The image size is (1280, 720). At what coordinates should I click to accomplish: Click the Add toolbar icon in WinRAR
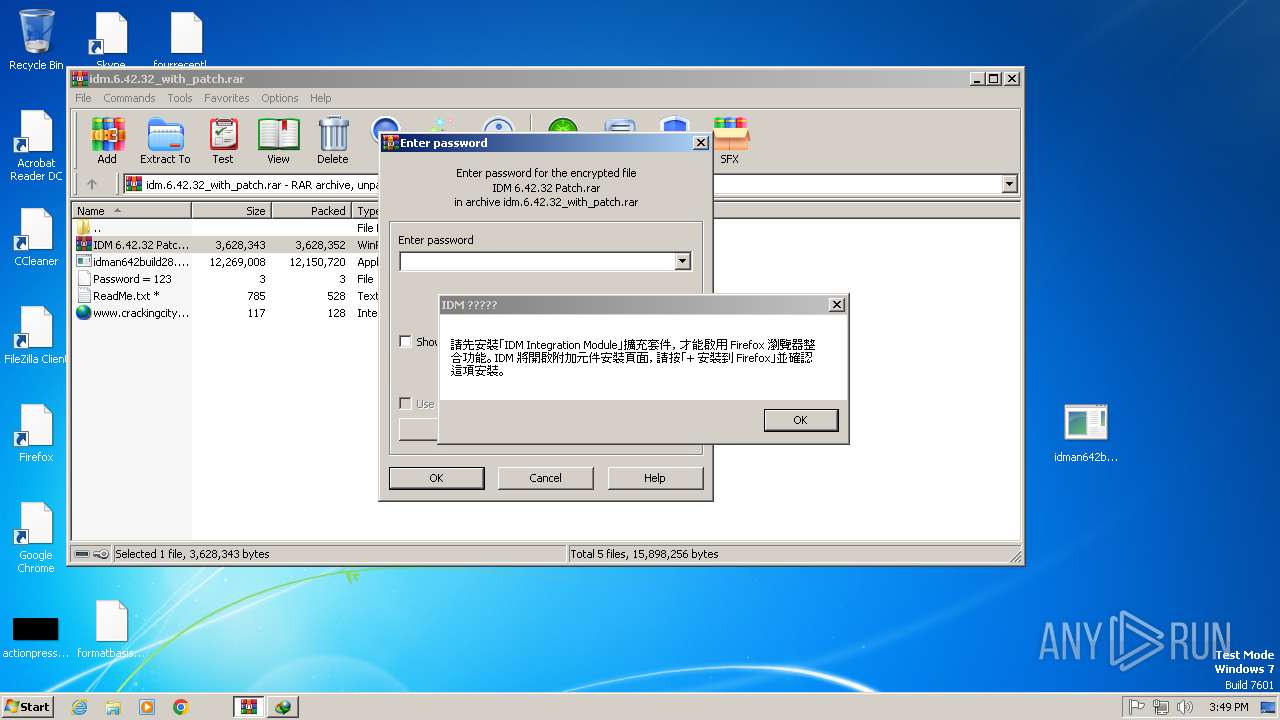107,140
